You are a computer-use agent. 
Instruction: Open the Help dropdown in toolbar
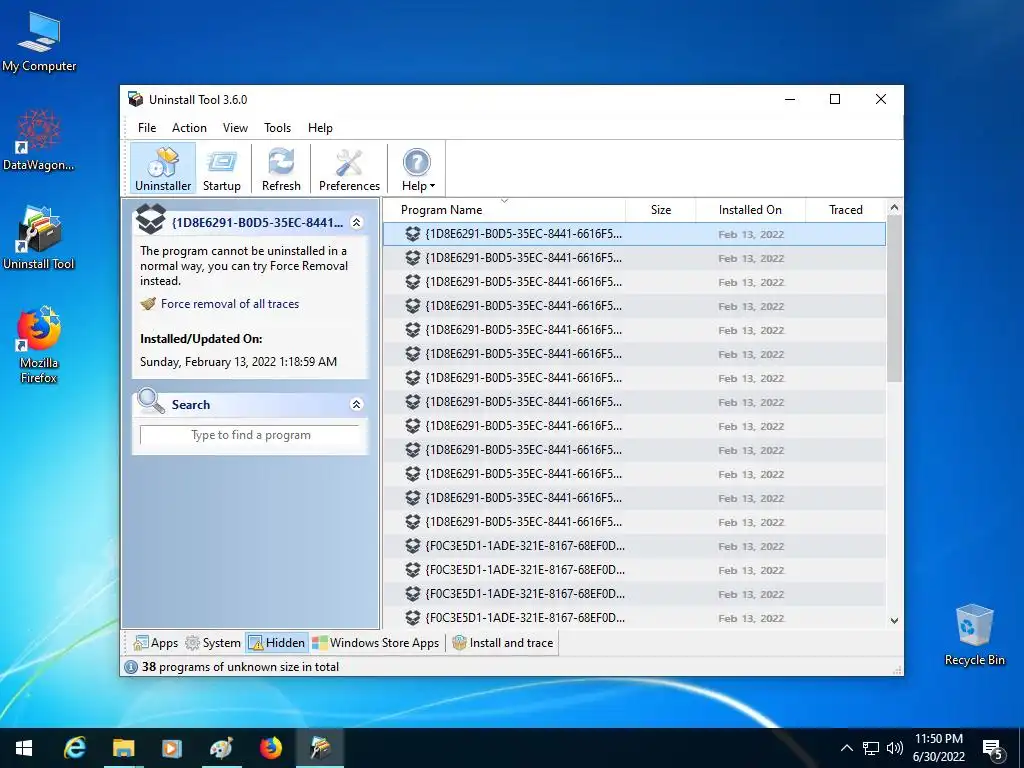[x=417, y=168]
